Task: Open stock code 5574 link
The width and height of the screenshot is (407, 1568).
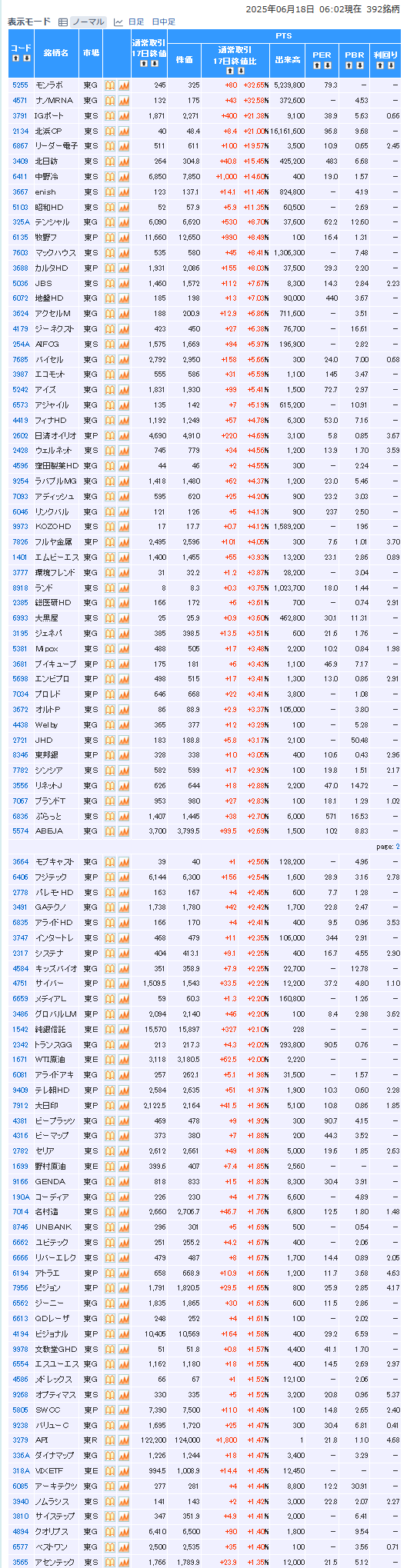Action: coord(21,831)
